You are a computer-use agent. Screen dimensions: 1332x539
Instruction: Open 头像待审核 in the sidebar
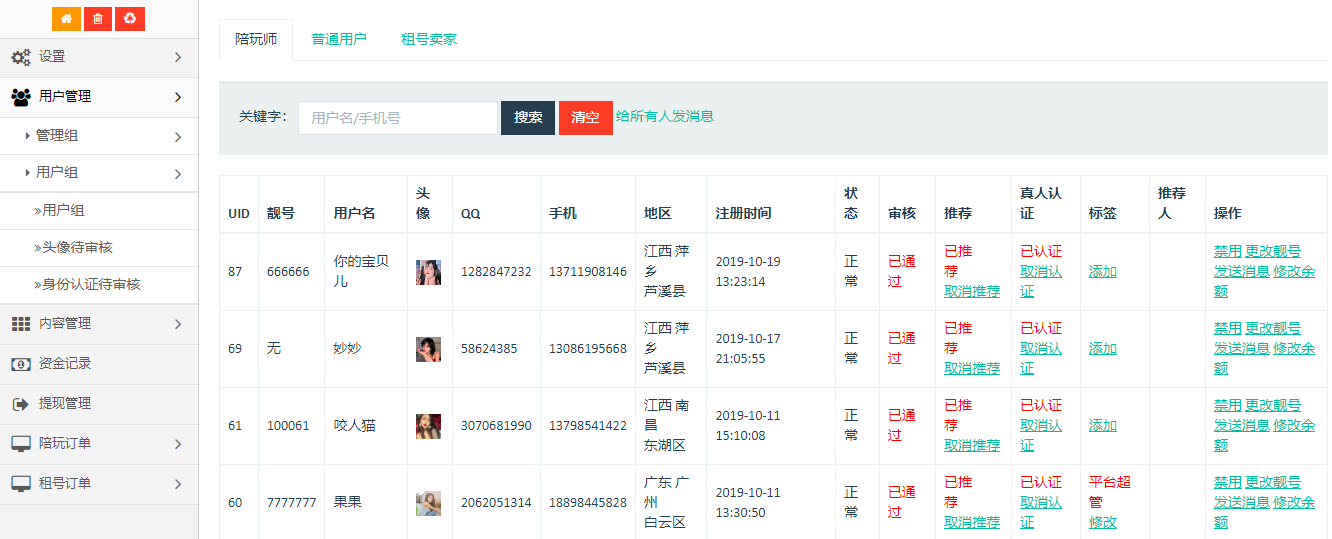tap(78, 247)
